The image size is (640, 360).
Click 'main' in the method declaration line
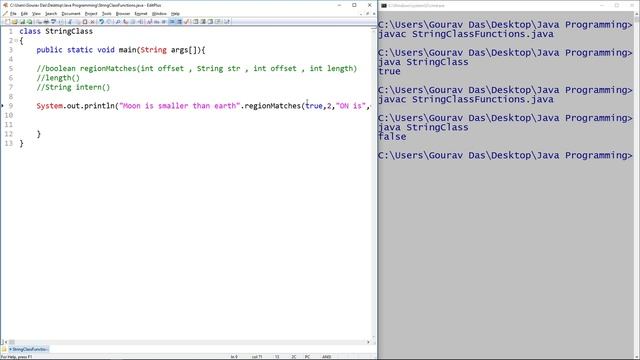click(x=127, y=50)
